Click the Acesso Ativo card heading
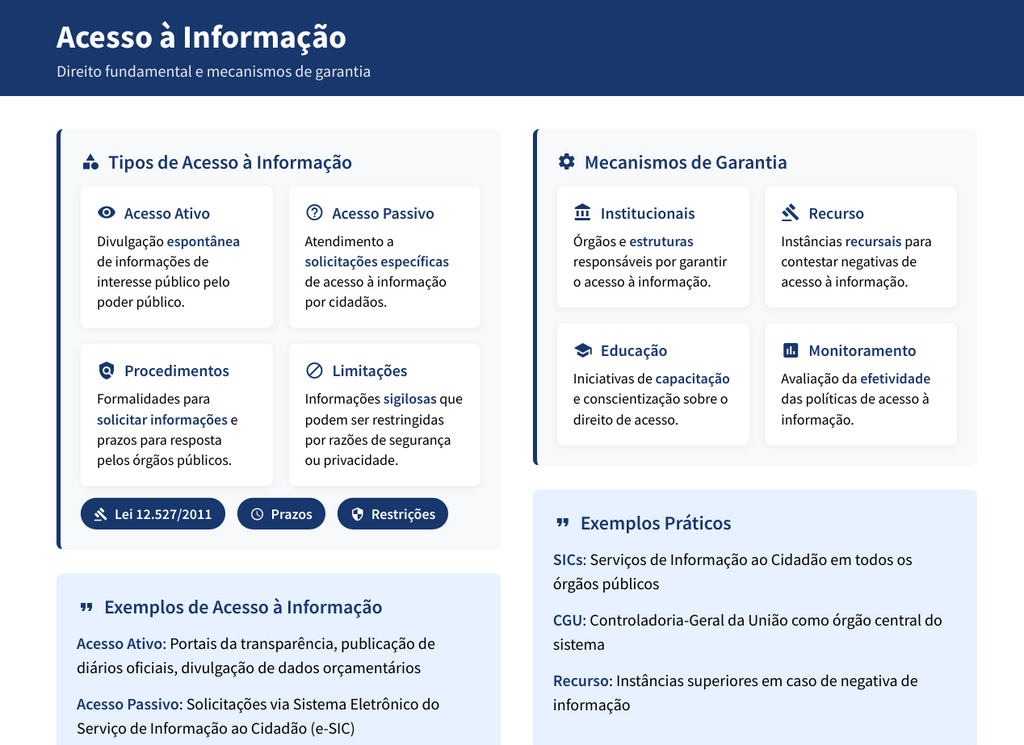1024x745 pixels. [167, 214]
